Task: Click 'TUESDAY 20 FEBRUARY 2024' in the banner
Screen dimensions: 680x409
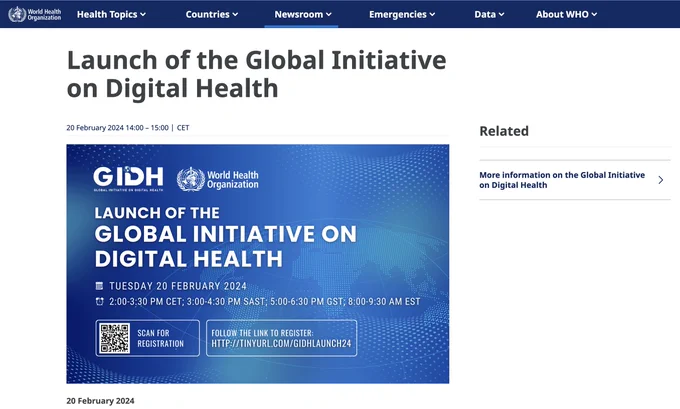Action: [x=178, y=286]
